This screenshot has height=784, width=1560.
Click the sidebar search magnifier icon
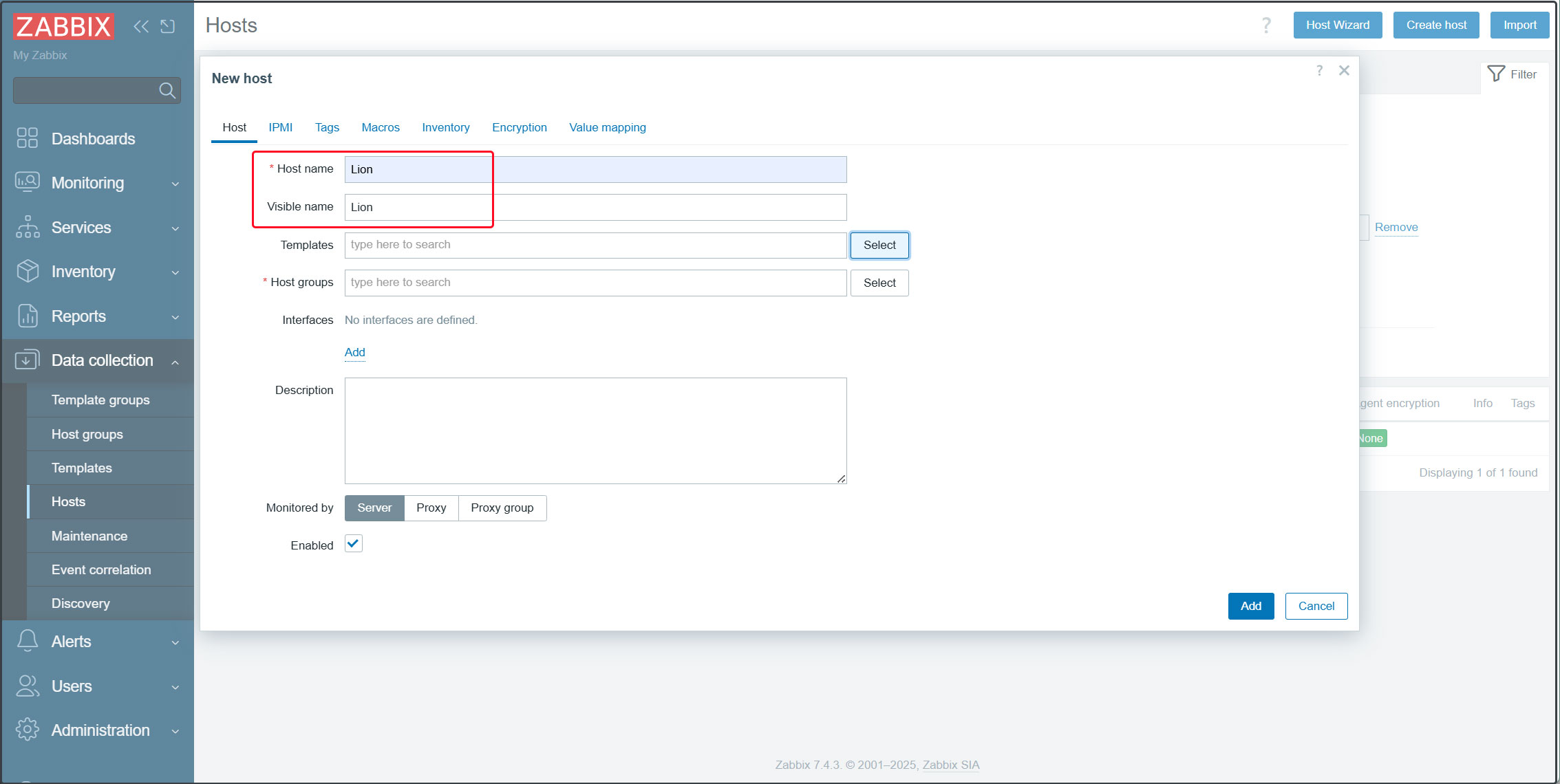coord(167,90)
